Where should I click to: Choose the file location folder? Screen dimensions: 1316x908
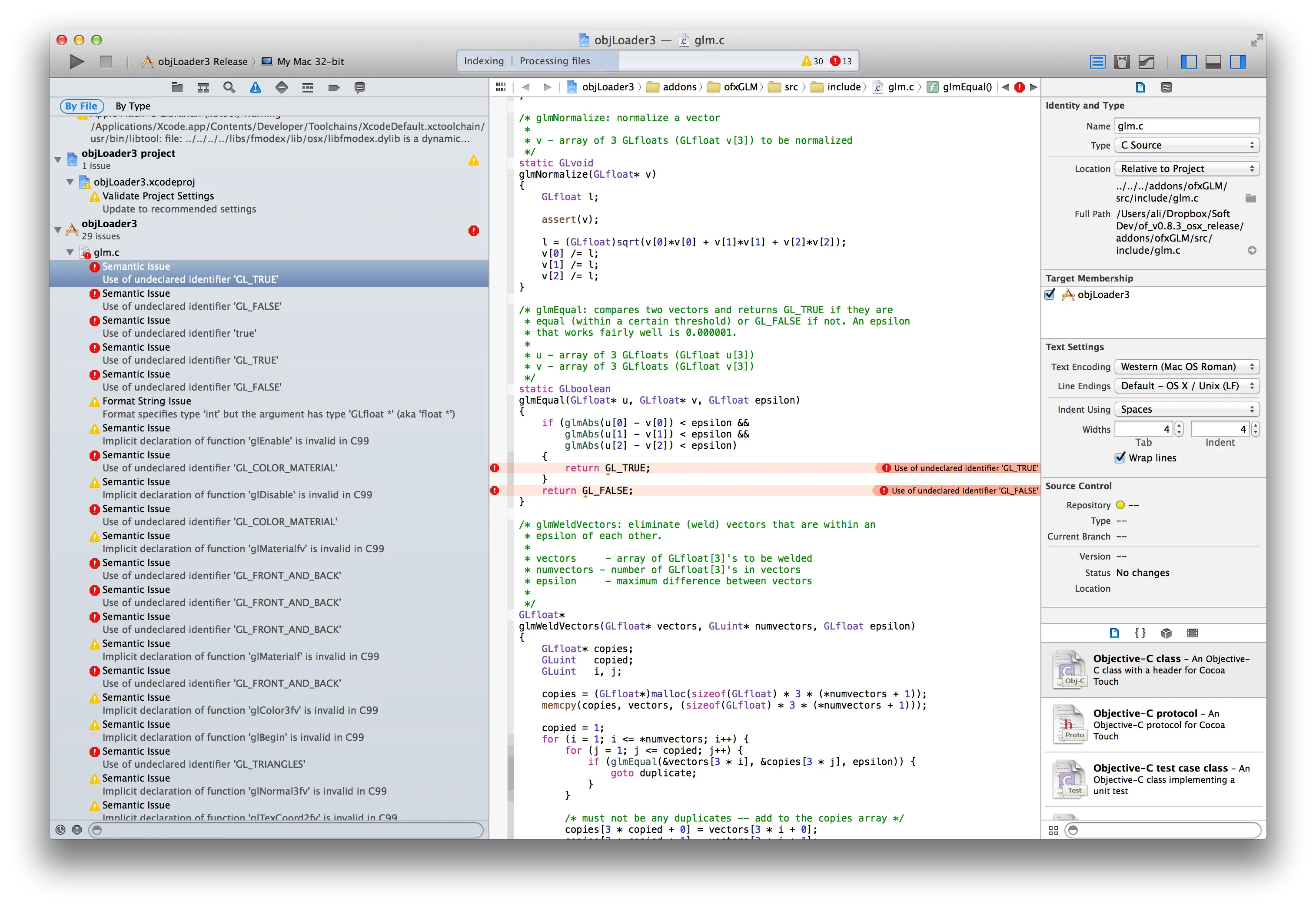[x=1250, y=199]
